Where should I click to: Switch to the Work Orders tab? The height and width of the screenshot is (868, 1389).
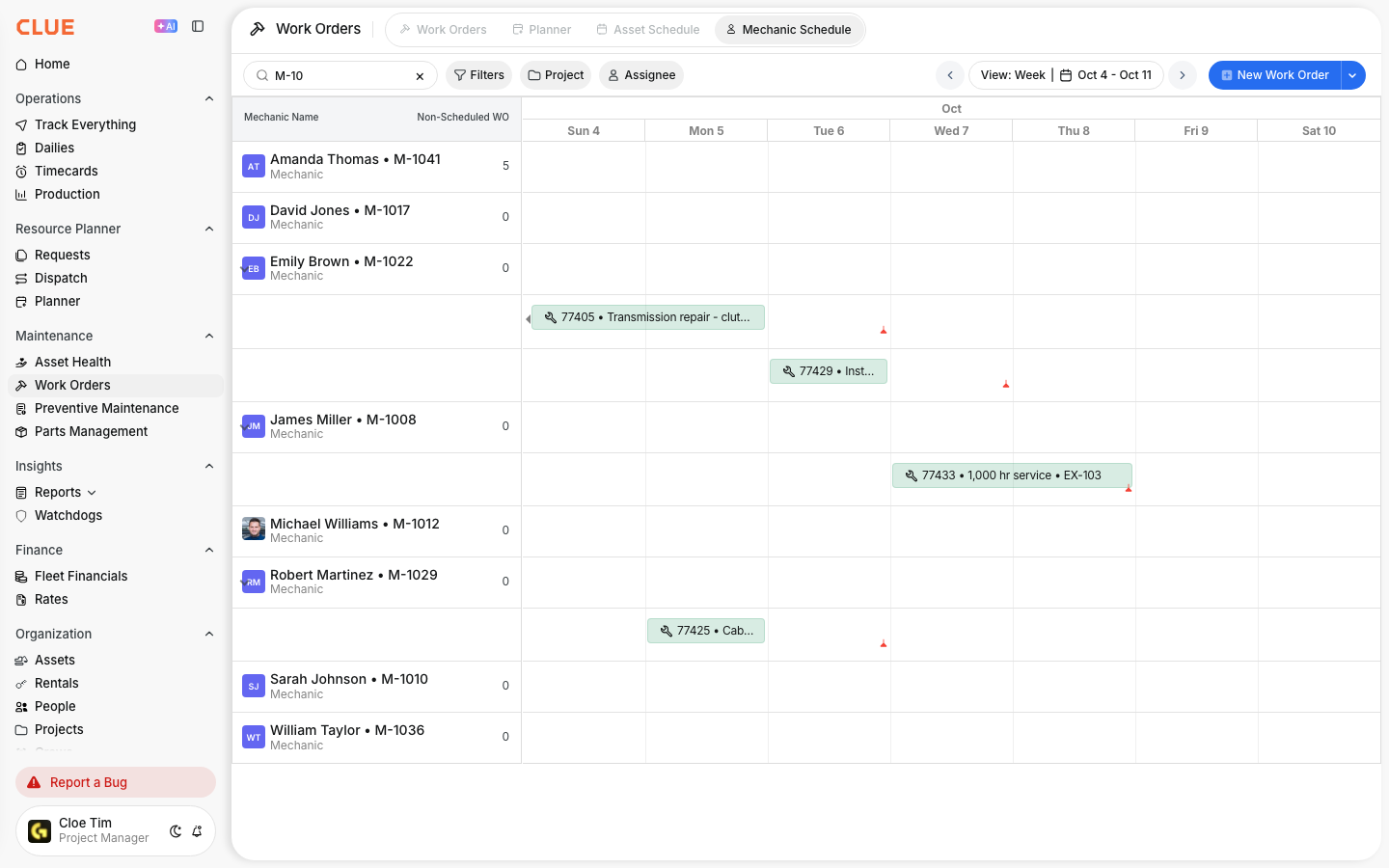(x=443, y=30)
